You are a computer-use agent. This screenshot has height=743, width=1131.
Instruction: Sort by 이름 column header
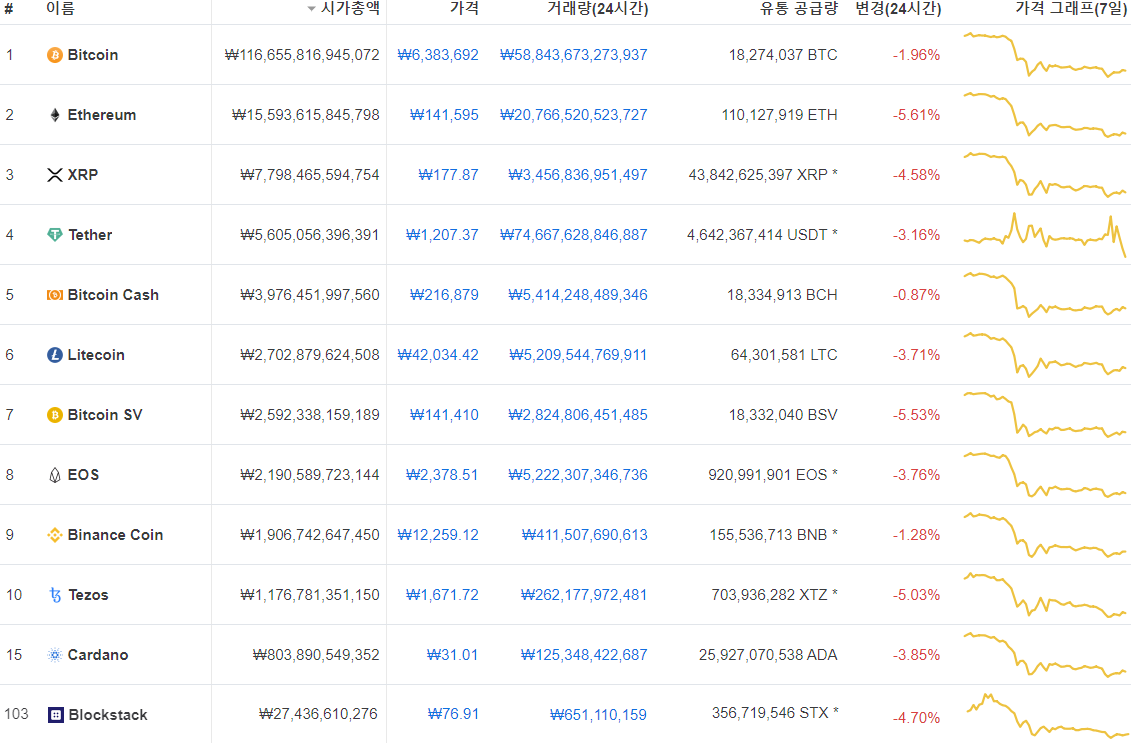[x=60, y=9]
